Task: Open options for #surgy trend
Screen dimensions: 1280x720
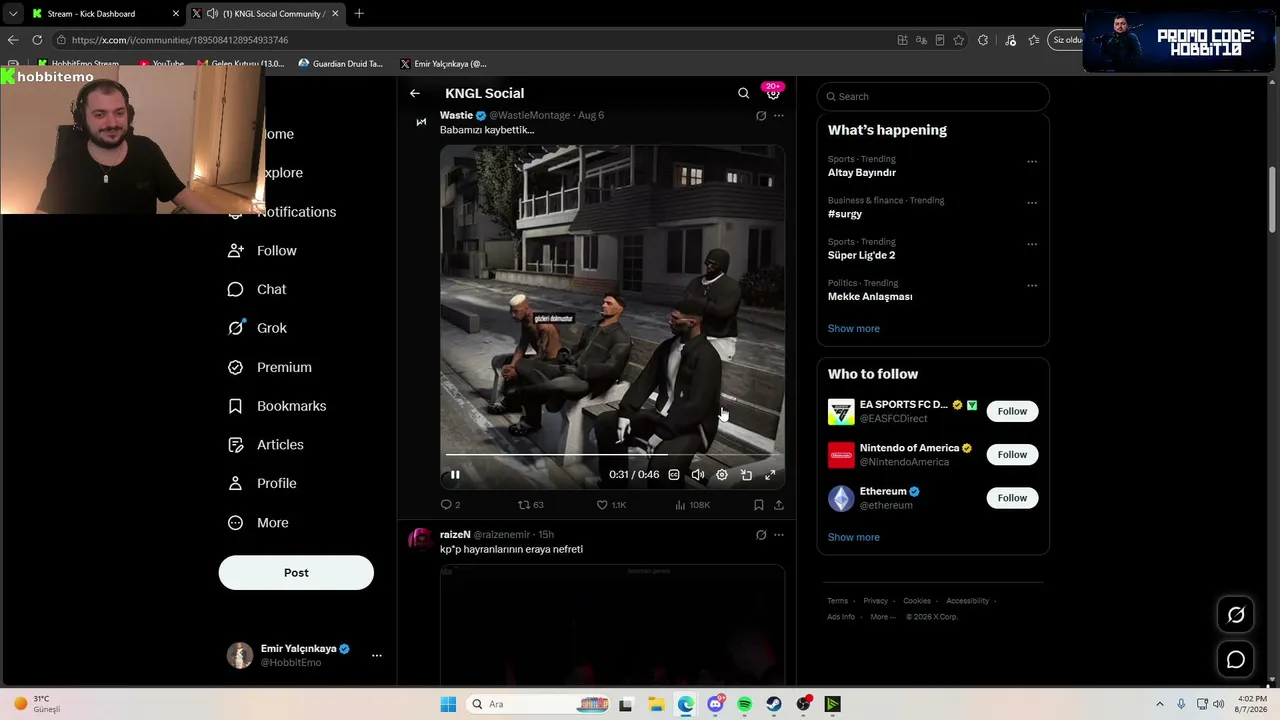Action: (x=1032, y=203)
